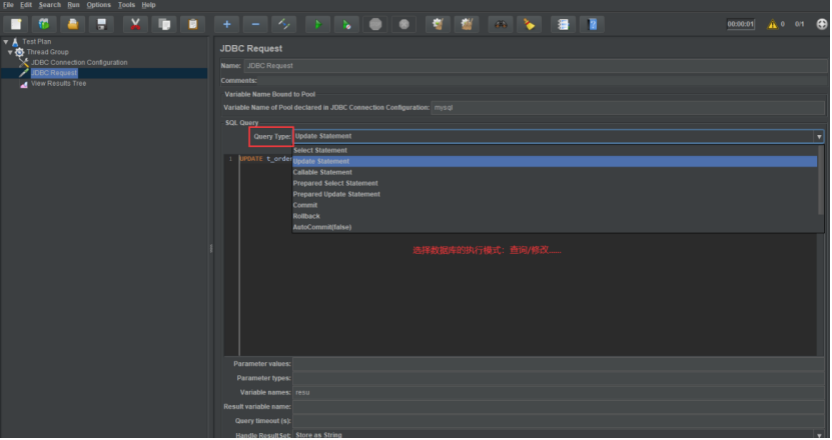Pick the Rollback query type option
Screen dimensions: 832x440
306,216
